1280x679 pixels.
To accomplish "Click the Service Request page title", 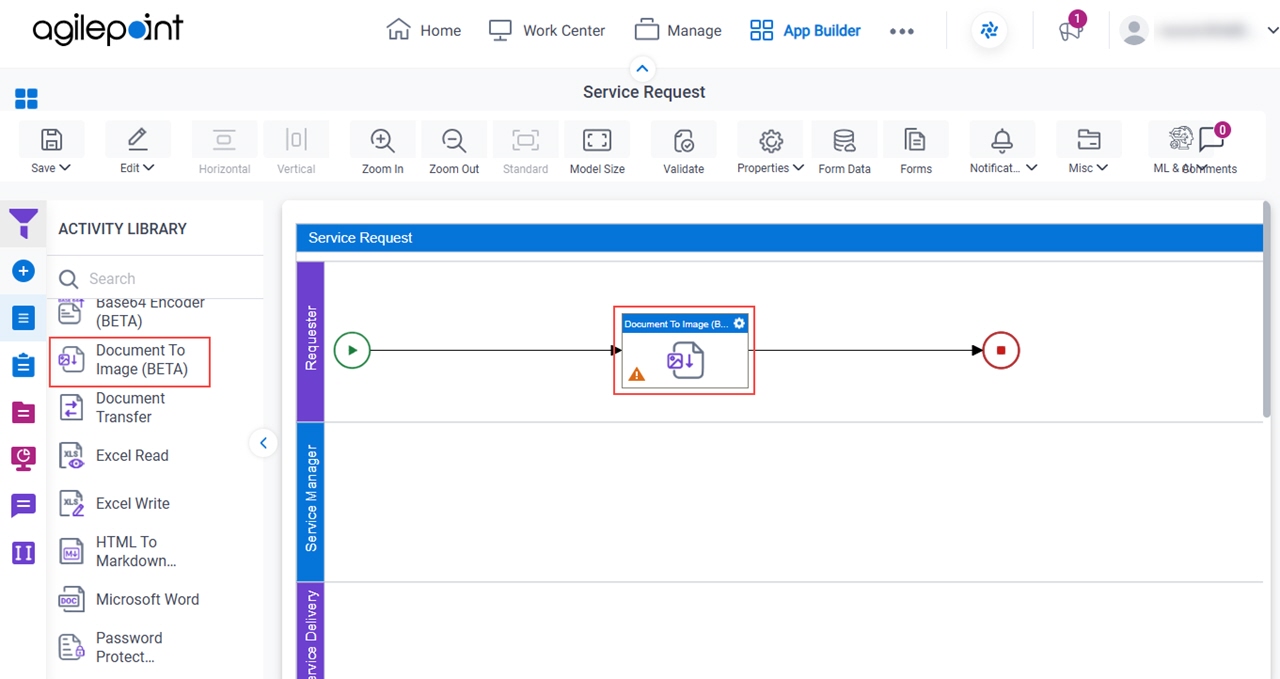I will pyautogui.click(x=644, y=92).
